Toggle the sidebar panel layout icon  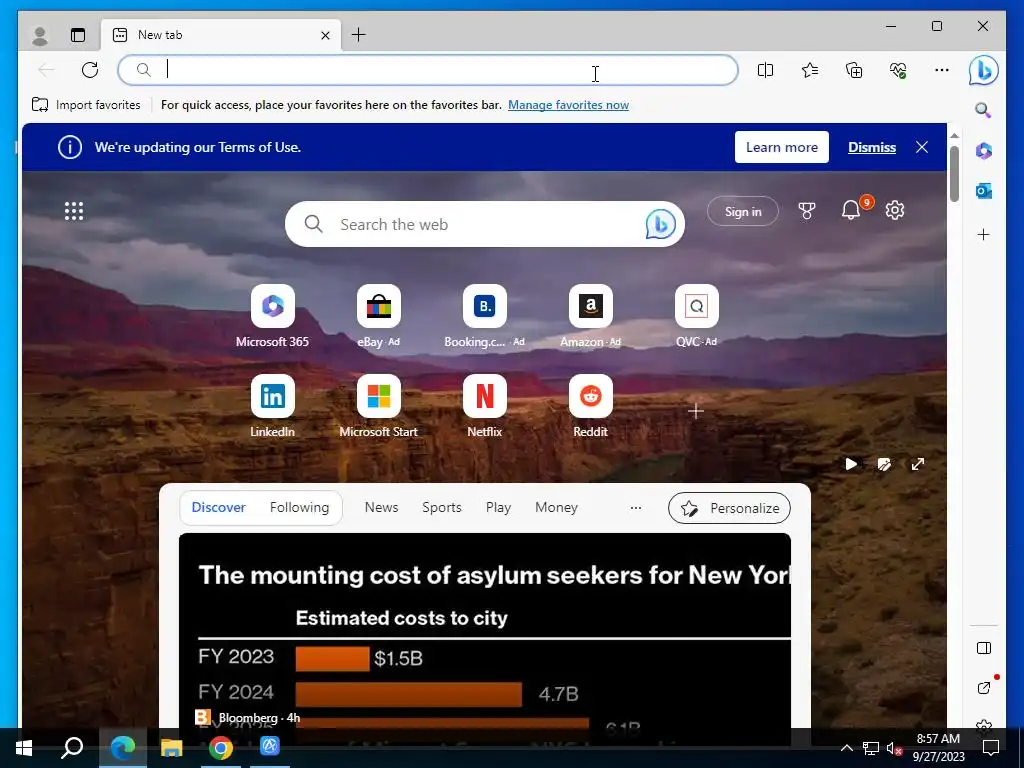point(984,648)
